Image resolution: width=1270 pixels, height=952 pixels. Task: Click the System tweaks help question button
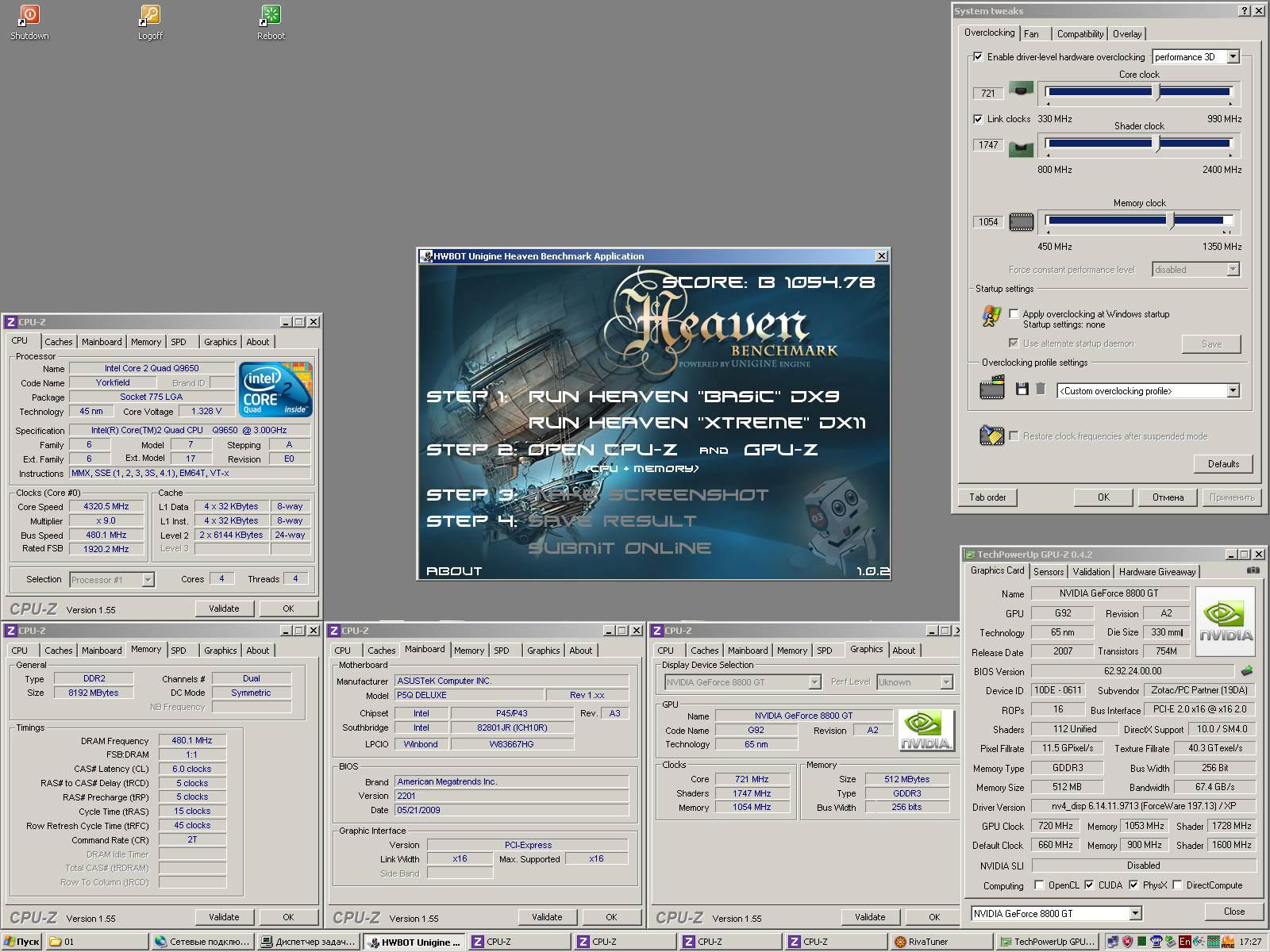1244,11
